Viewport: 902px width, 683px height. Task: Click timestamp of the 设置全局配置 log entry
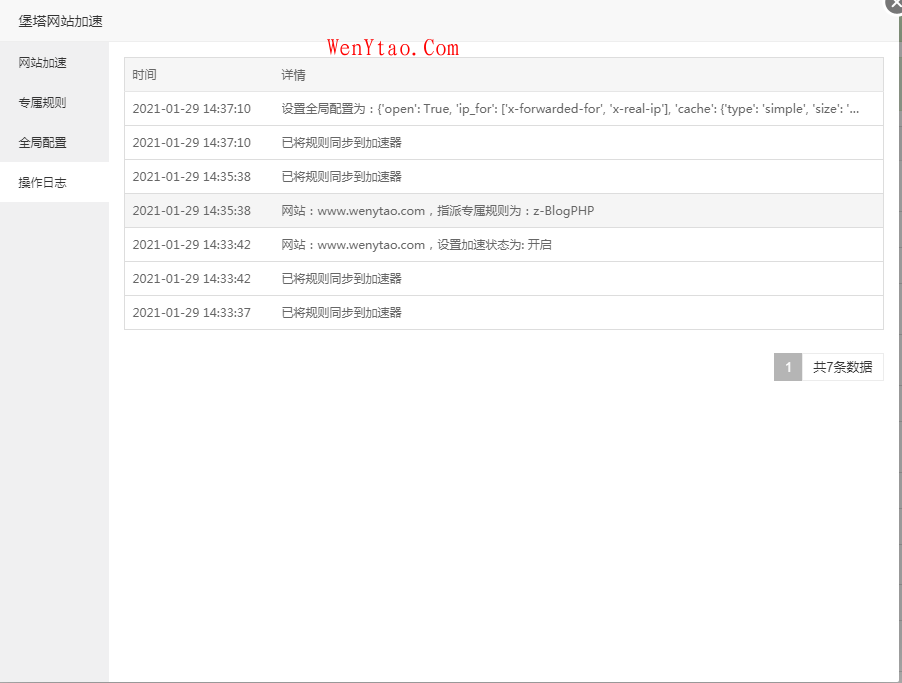coord(191,109)
